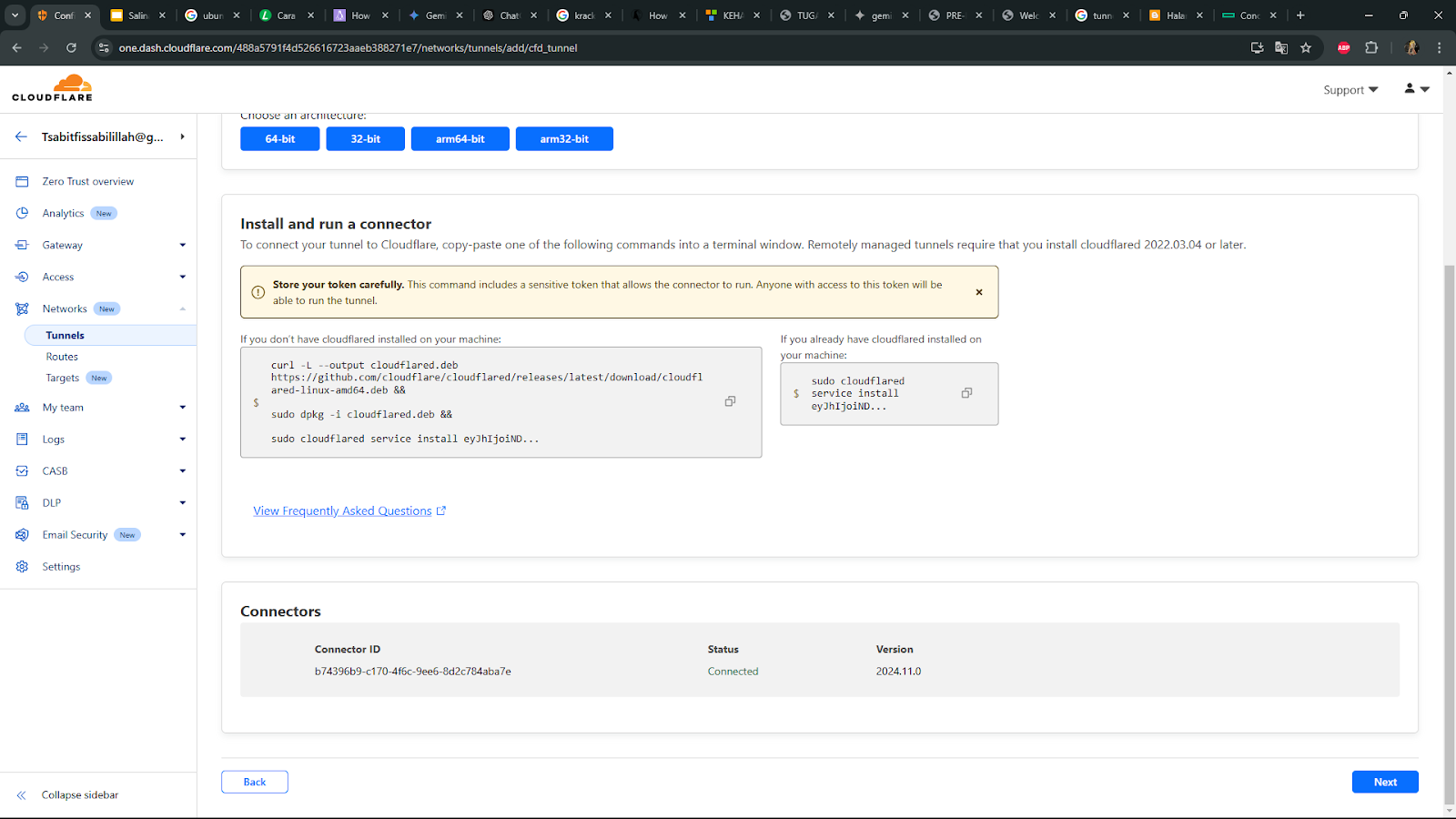Expand the Logs menu
The image size is (1456, 819).
[x=182, y=440]
